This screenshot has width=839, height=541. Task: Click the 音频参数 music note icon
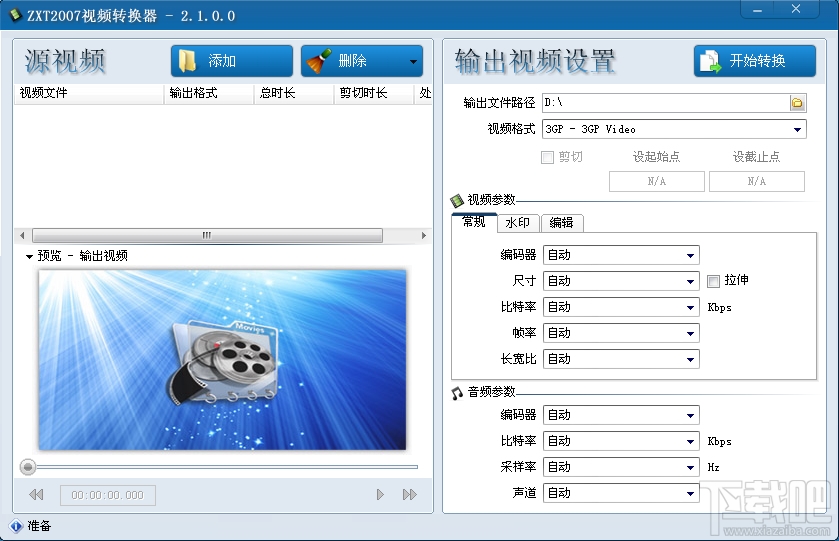456,393
